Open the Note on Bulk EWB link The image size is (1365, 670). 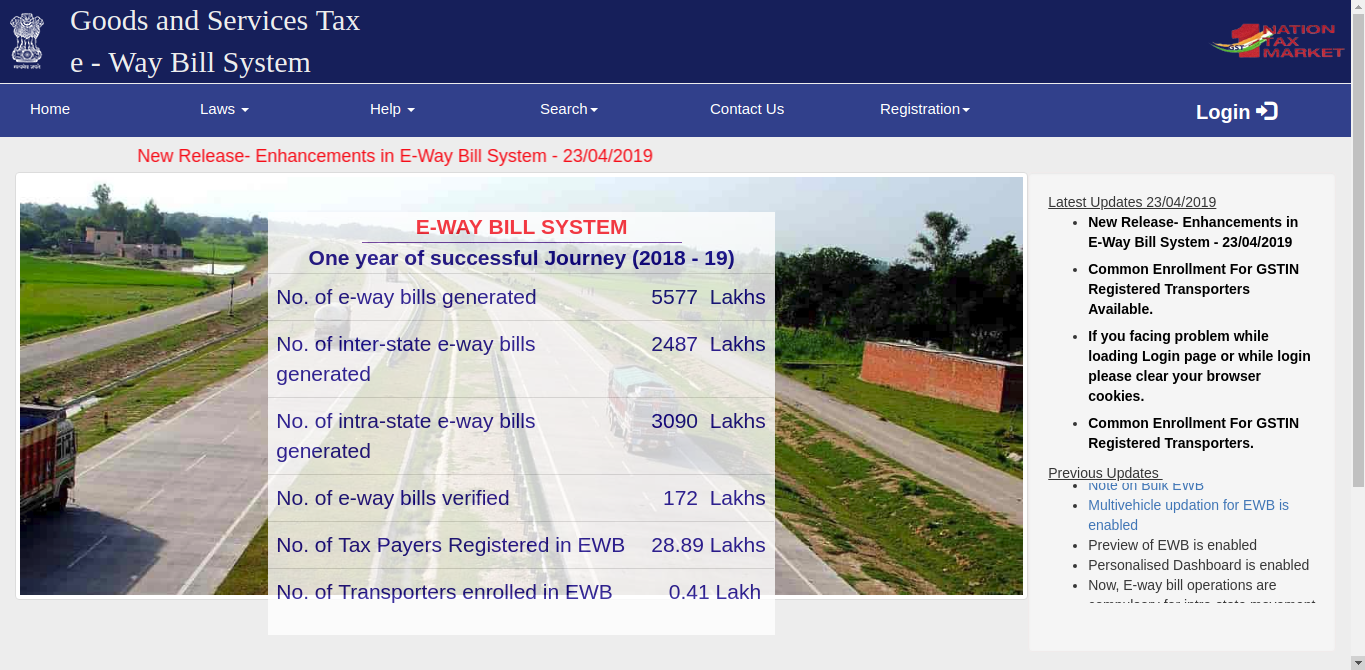(x=1145, y=485)
